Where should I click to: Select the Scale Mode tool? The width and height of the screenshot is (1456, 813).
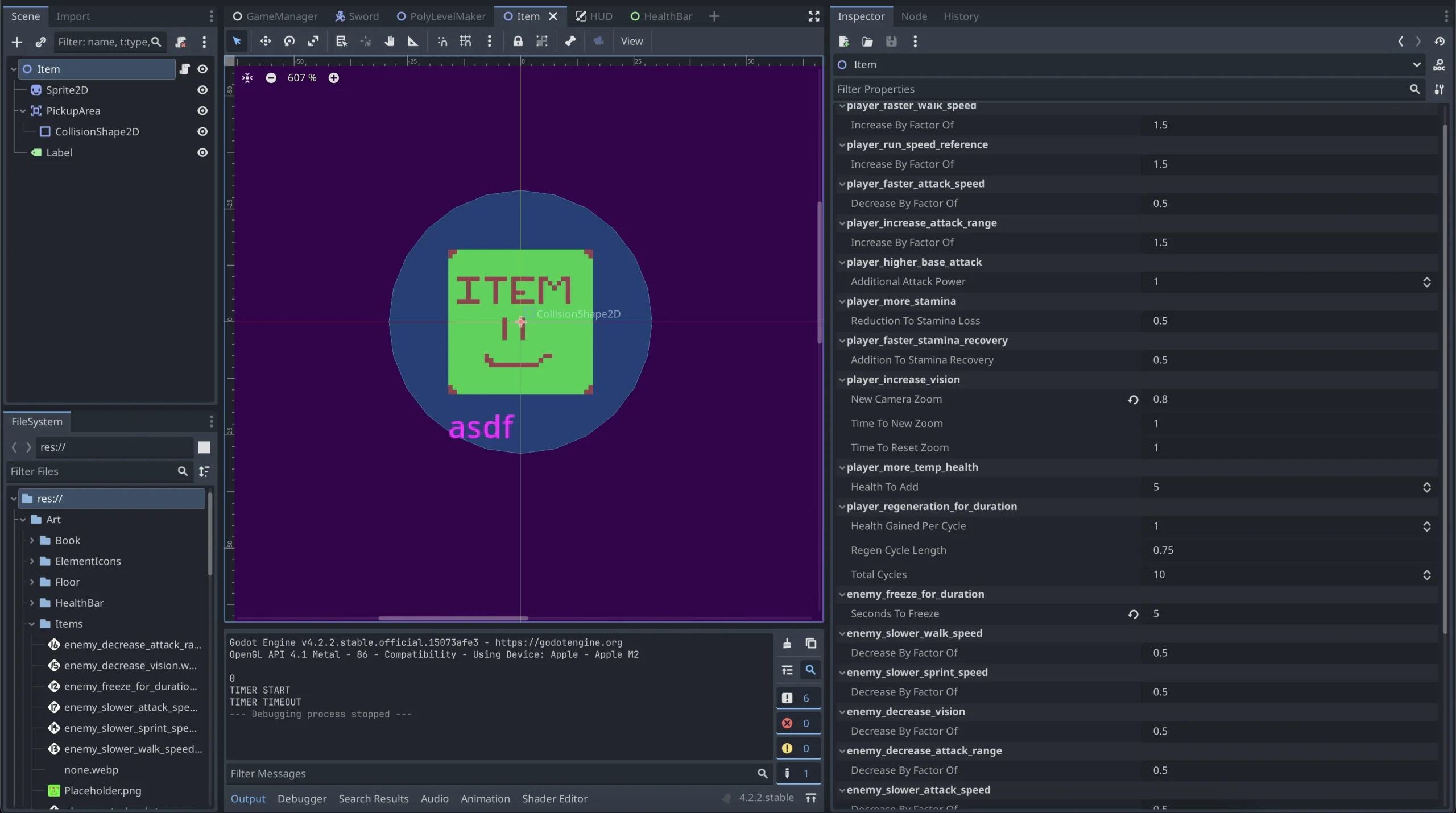coord(313,41)
